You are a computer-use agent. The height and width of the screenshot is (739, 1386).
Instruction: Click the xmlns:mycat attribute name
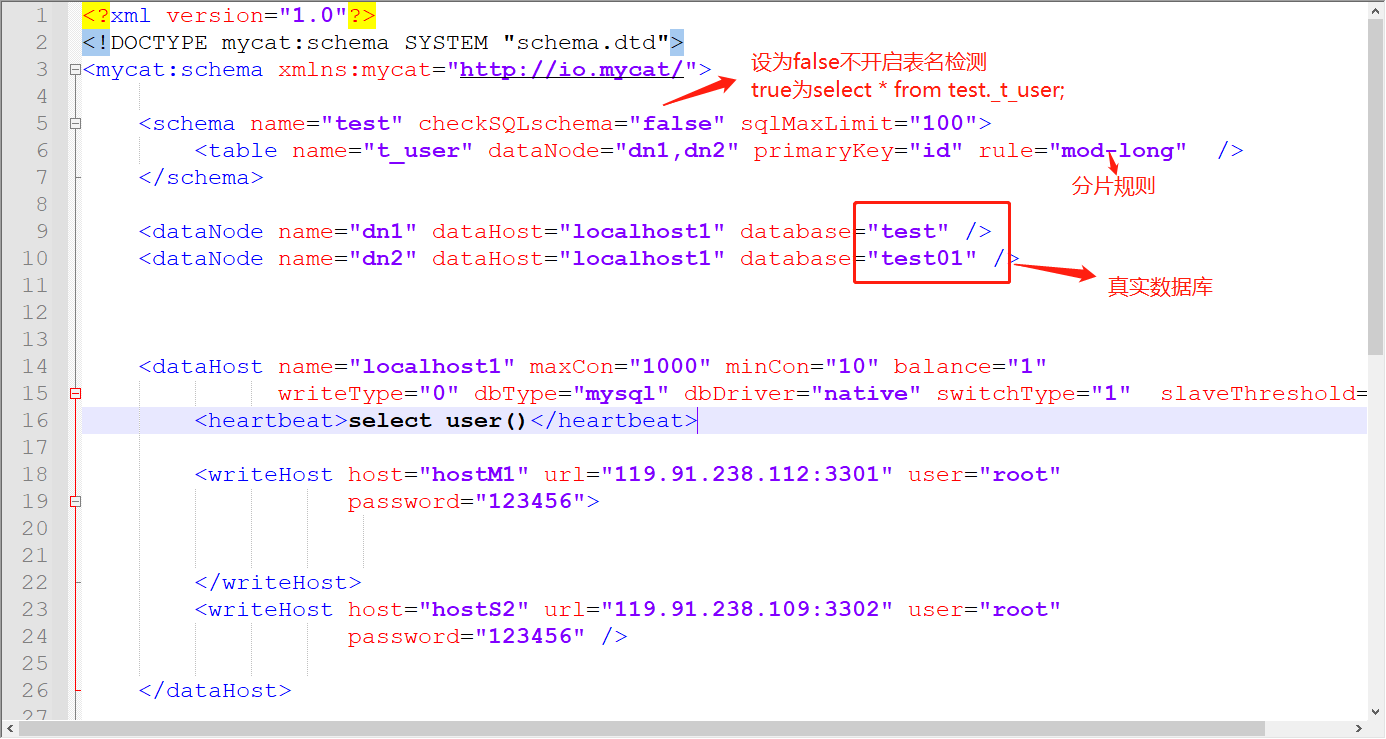pyautogui.click(x=361, y=70)
